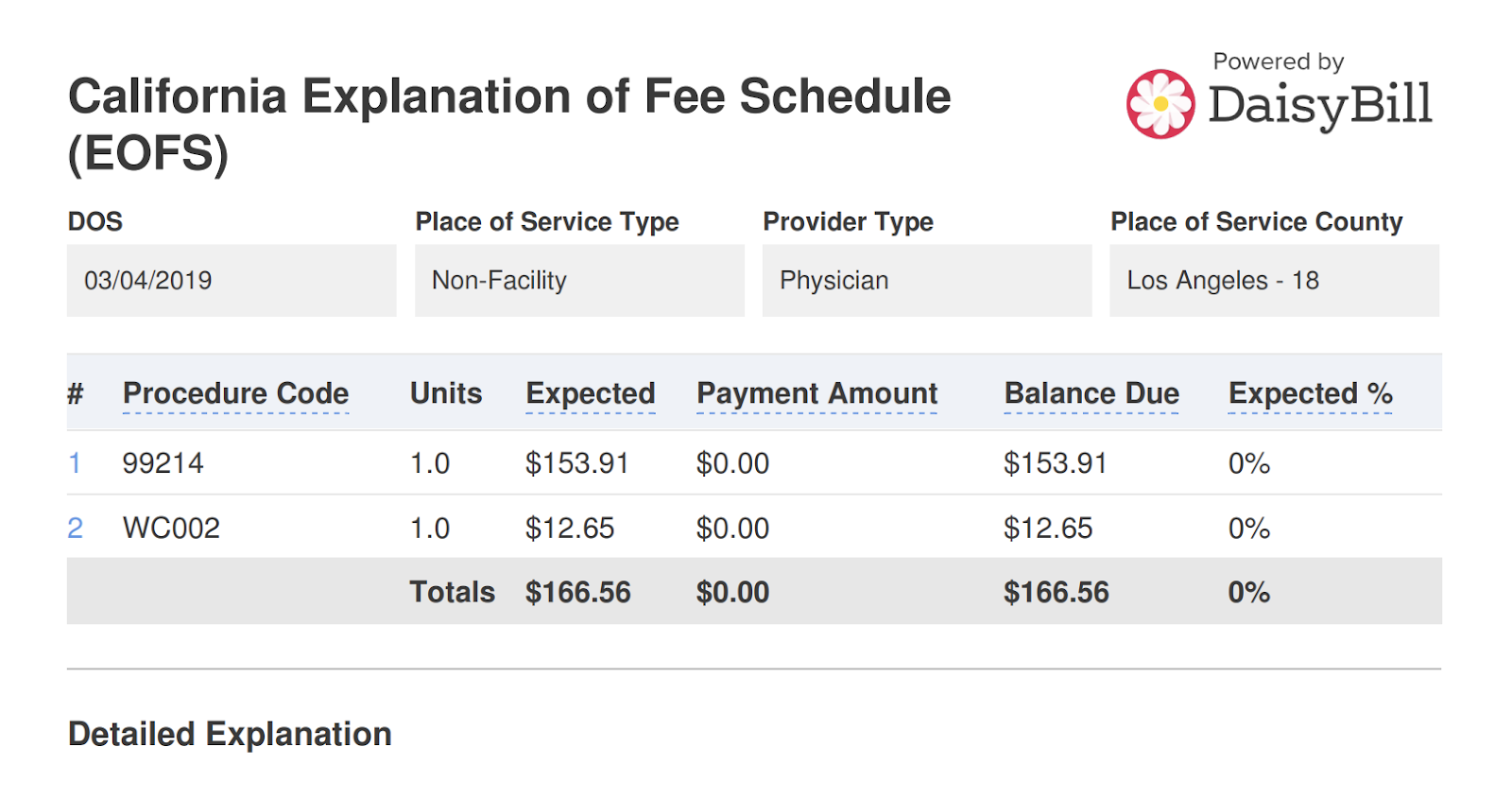This screenshot has height=799, width=1512.
Task: Select the DOS field showing 03/04/2019
Action: click(232, 281)
